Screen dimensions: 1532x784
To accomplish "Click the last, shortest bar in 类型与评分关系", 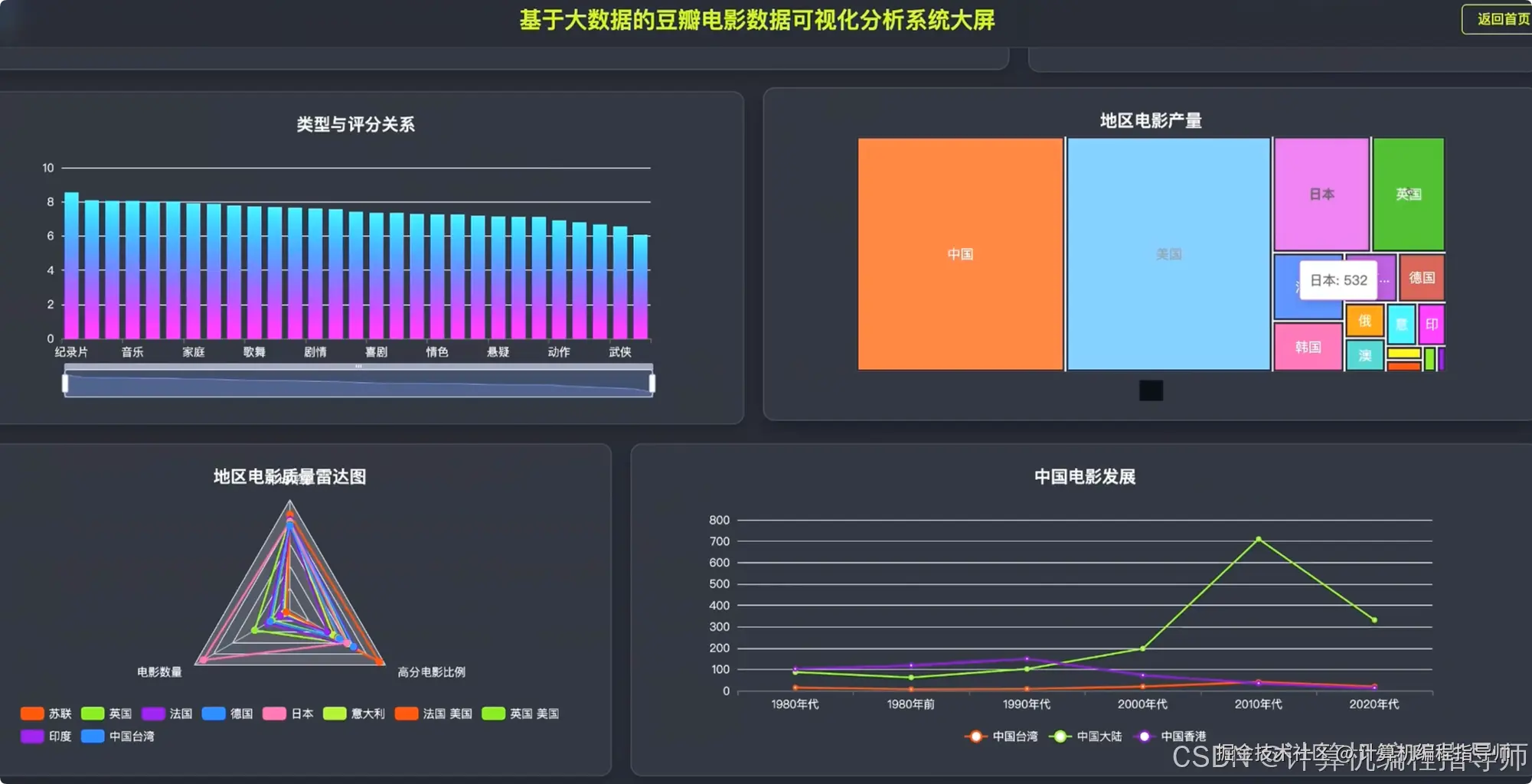I will [x=641, y=287].
